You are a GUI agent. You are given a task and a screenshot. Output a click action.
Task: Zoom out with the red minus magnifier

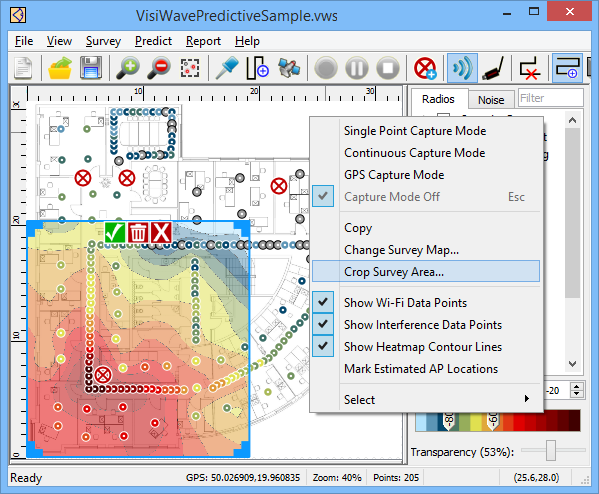coord(159,69)
